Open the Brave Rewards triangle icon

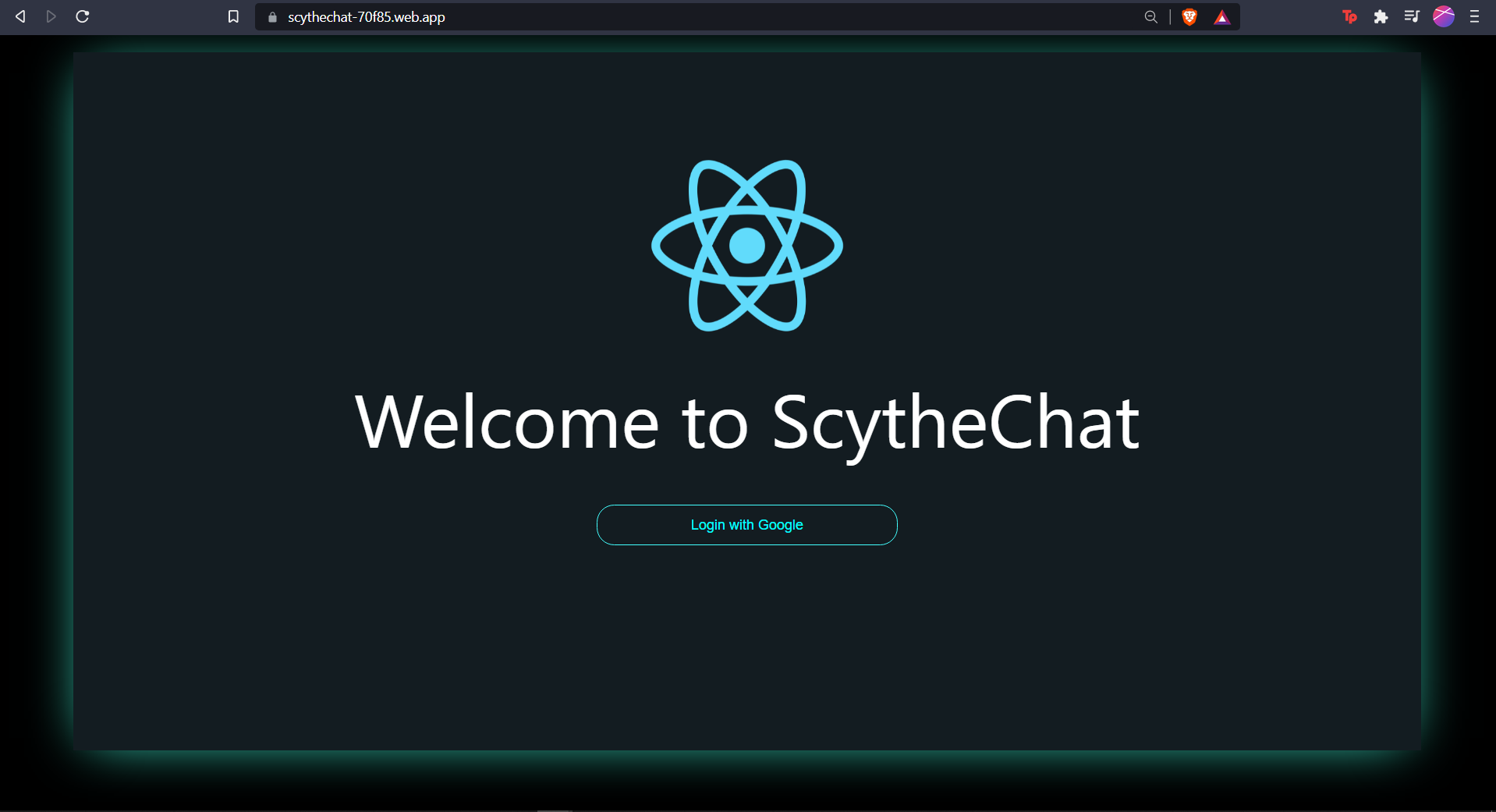pyautogui.click(x=1221, y=16)
